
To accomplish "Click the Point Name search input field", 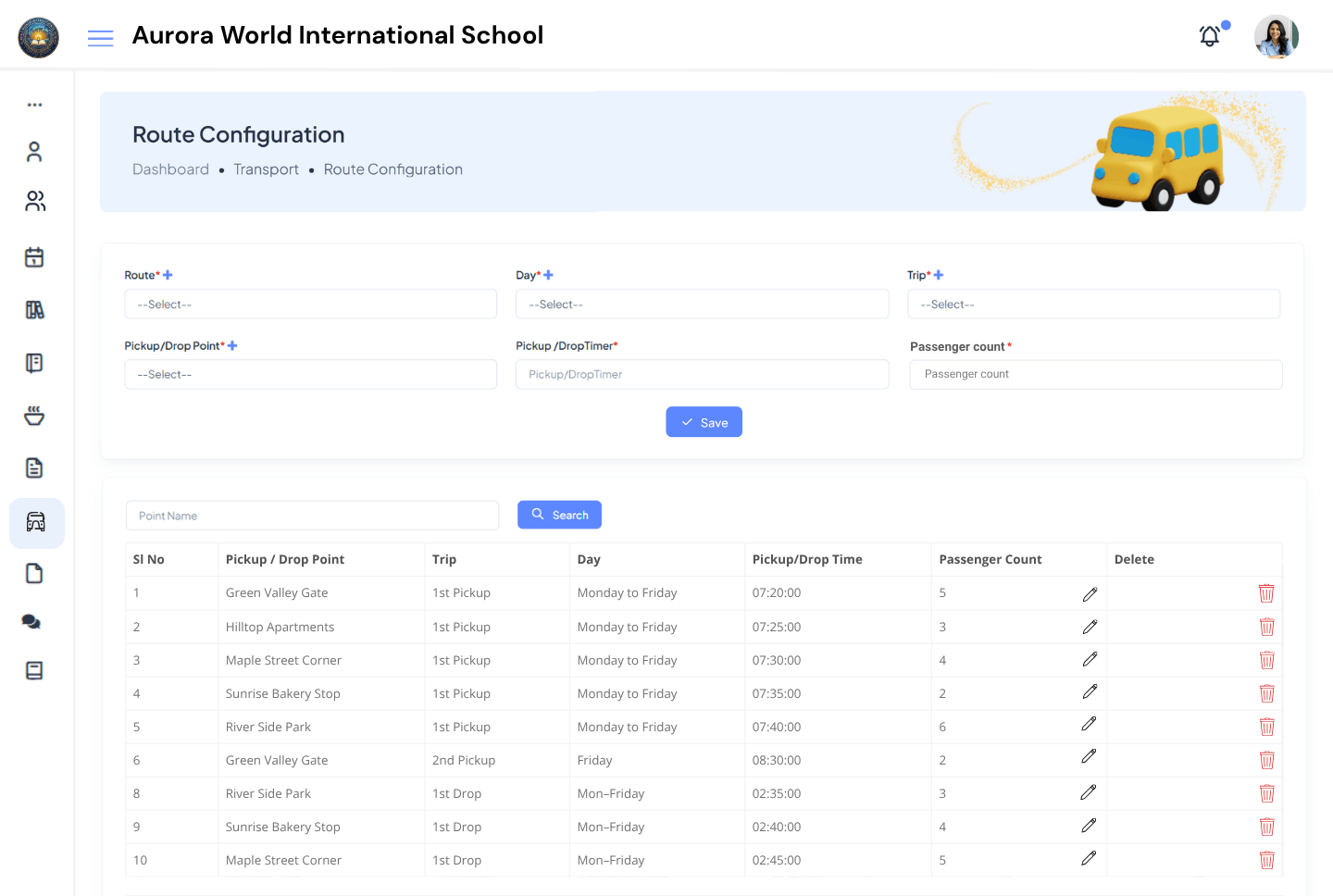I will 312,514.
